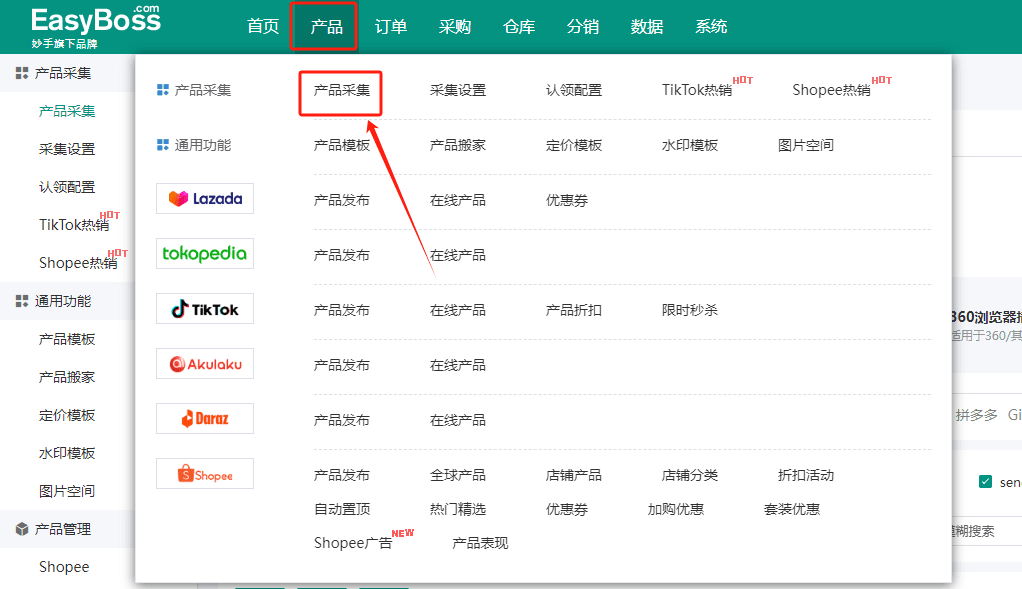Go to TikTok 限时秒杀 link
This screenshot has height=589, width=1022.
tap(689, 310)
